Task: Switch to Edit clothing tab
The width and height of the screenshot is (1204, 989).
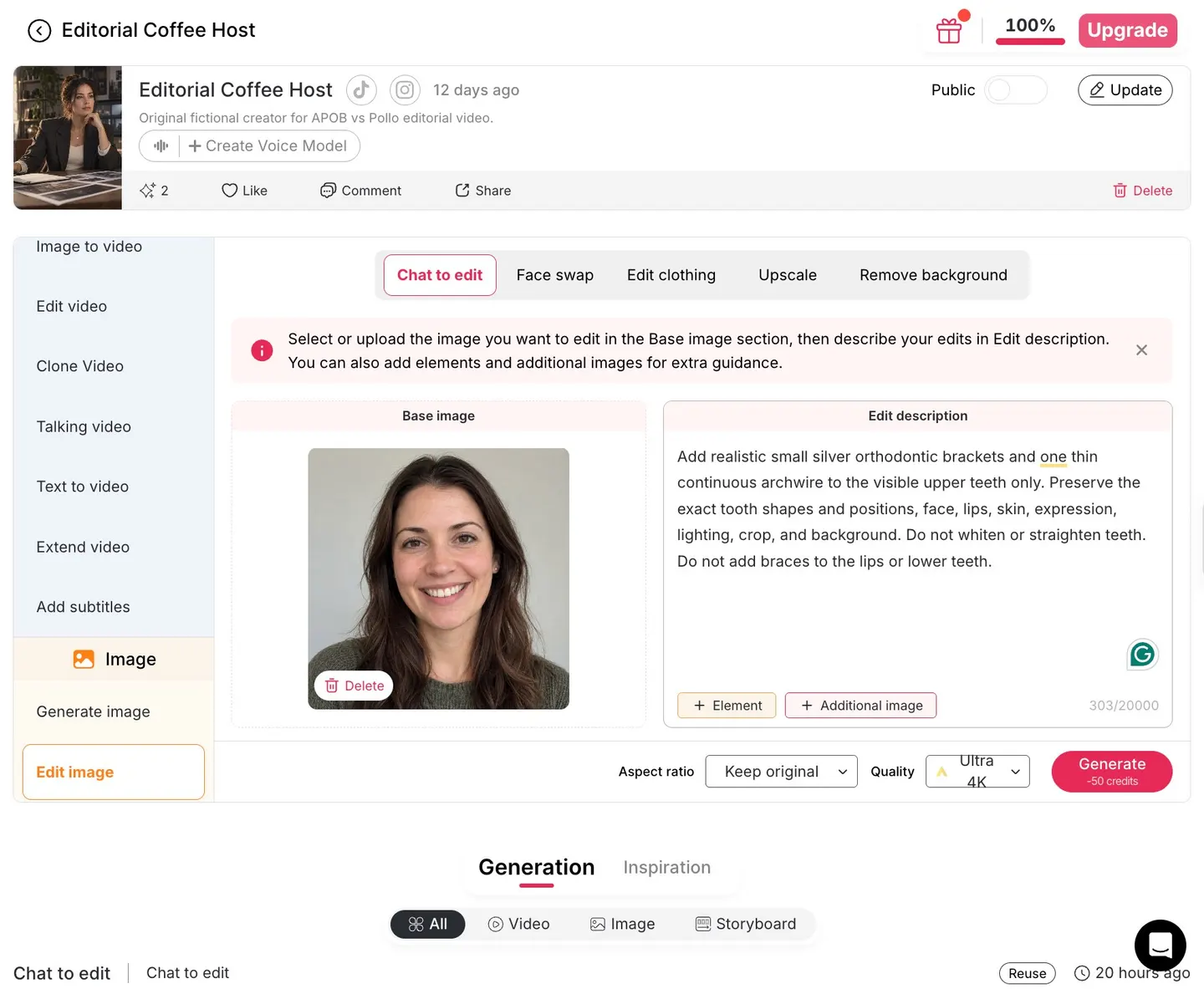Action: pyautogui.click(x=671, y=275)
